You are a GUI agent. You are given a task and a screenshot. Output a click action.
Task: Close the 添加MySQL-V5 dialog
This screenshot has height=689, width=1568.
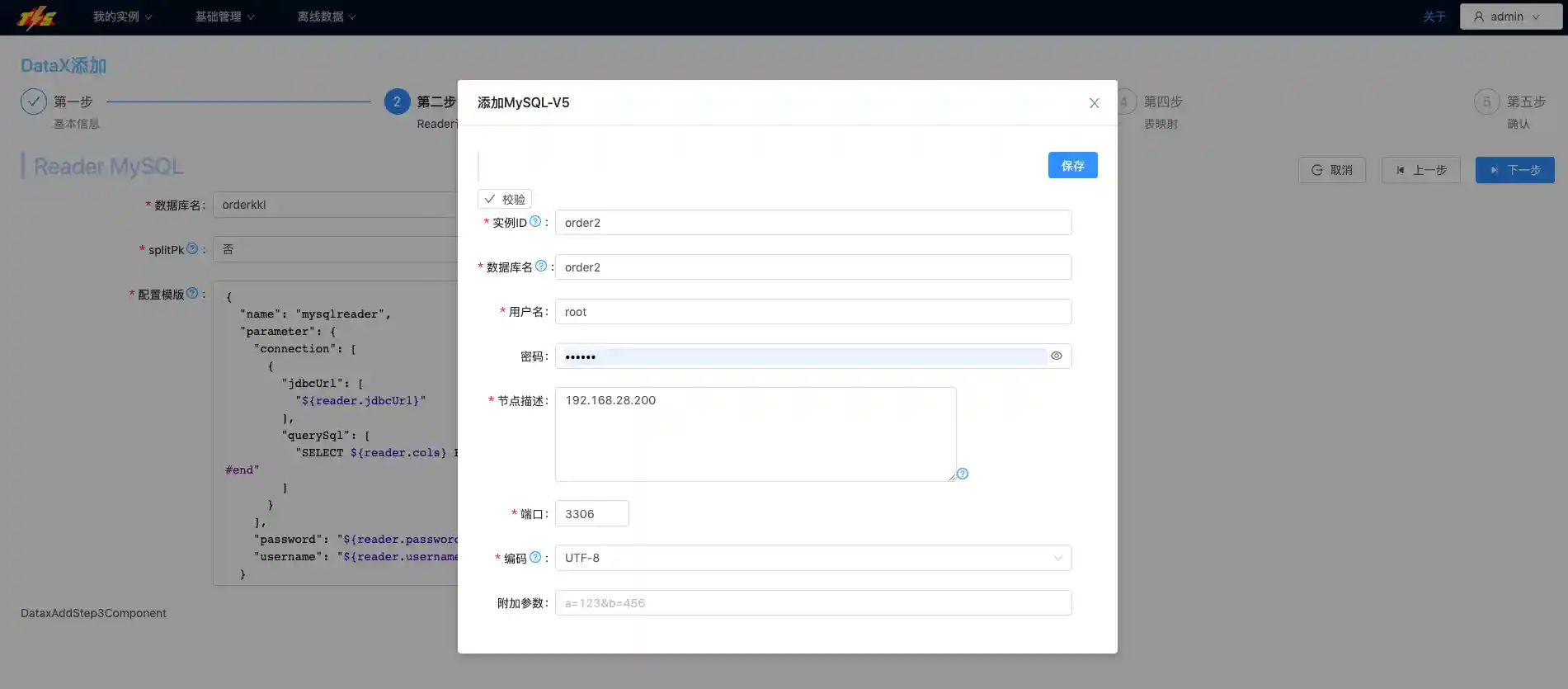(x=1094, y=103)
